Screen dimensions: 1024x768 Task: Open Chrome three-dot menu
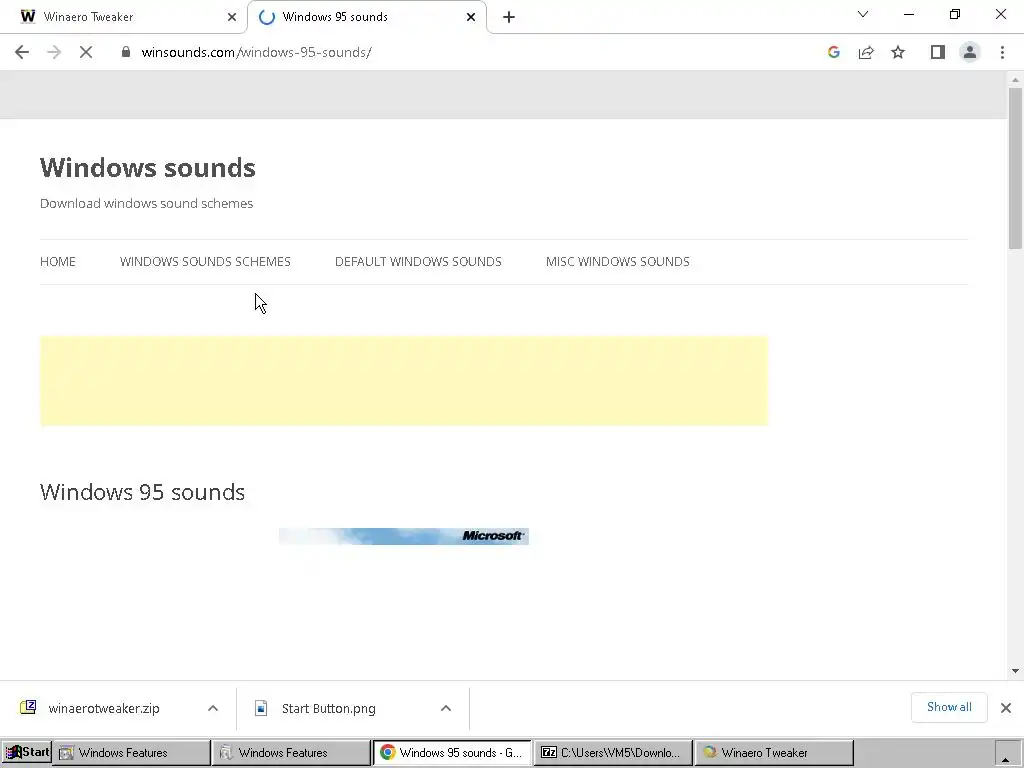pos(1002,52)
